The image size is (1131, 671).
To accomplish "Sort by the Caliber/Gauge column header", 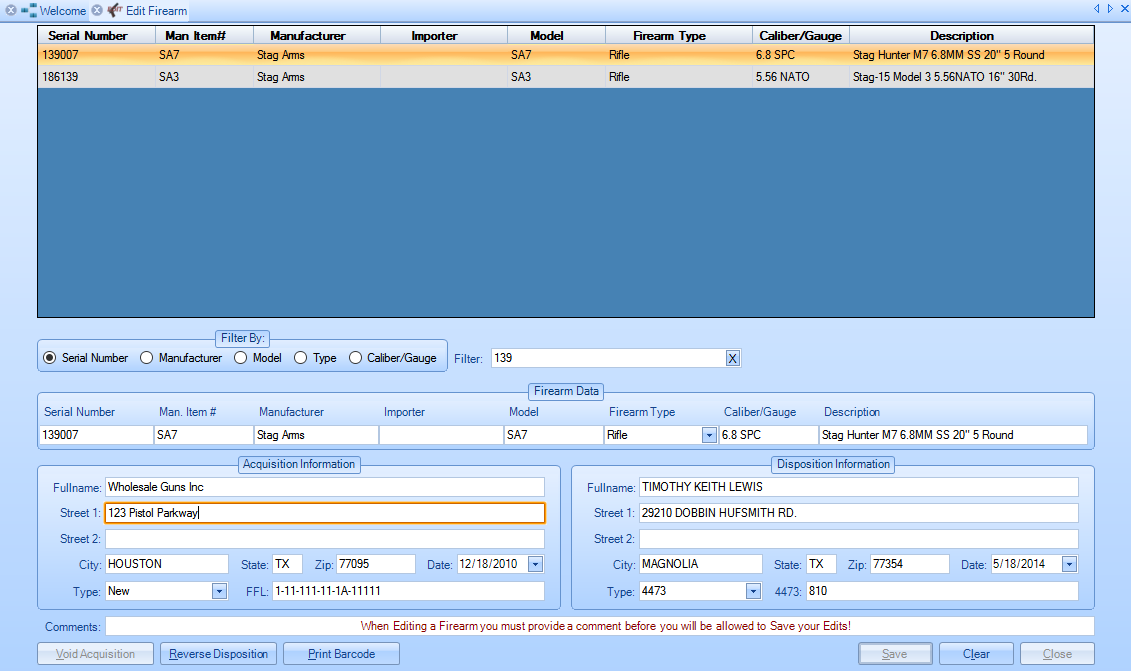I will (x=801, y=35).
